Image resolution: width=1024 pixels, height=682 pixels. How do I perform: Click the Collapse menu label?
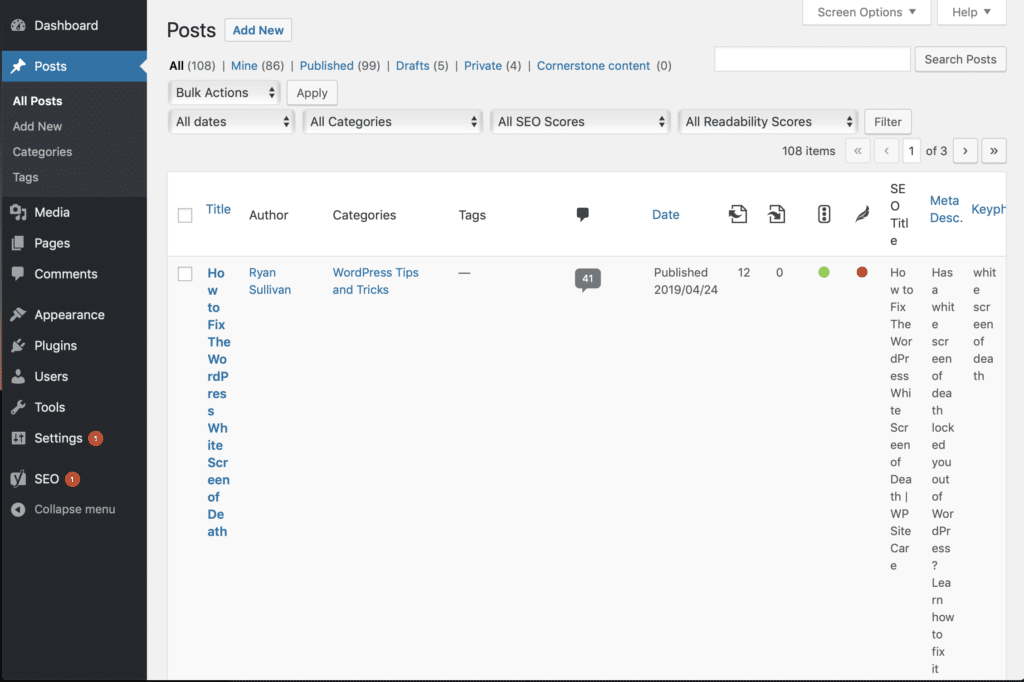tap(74, 510)
